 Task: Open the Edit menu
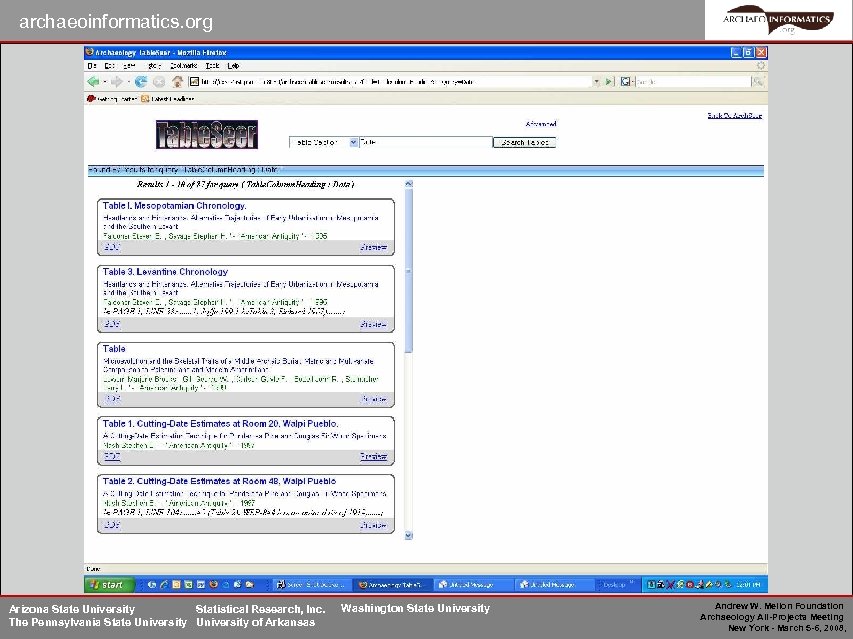point(109,66)
